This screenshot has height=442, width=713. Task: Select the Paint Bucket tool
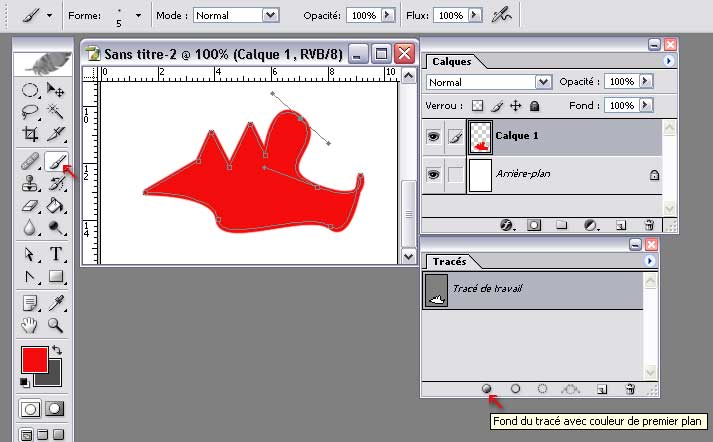[x=55, y=206]
